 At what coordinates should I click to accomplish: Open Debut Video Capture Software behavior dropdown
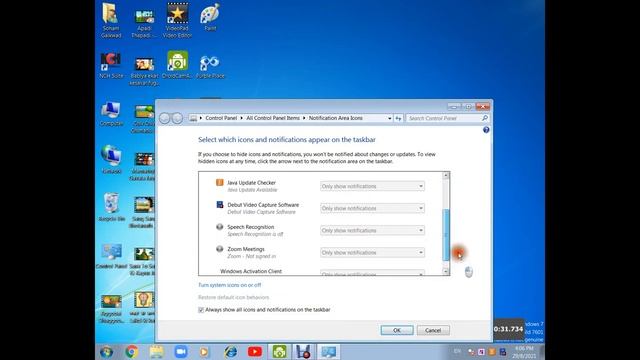click(372, 208)
